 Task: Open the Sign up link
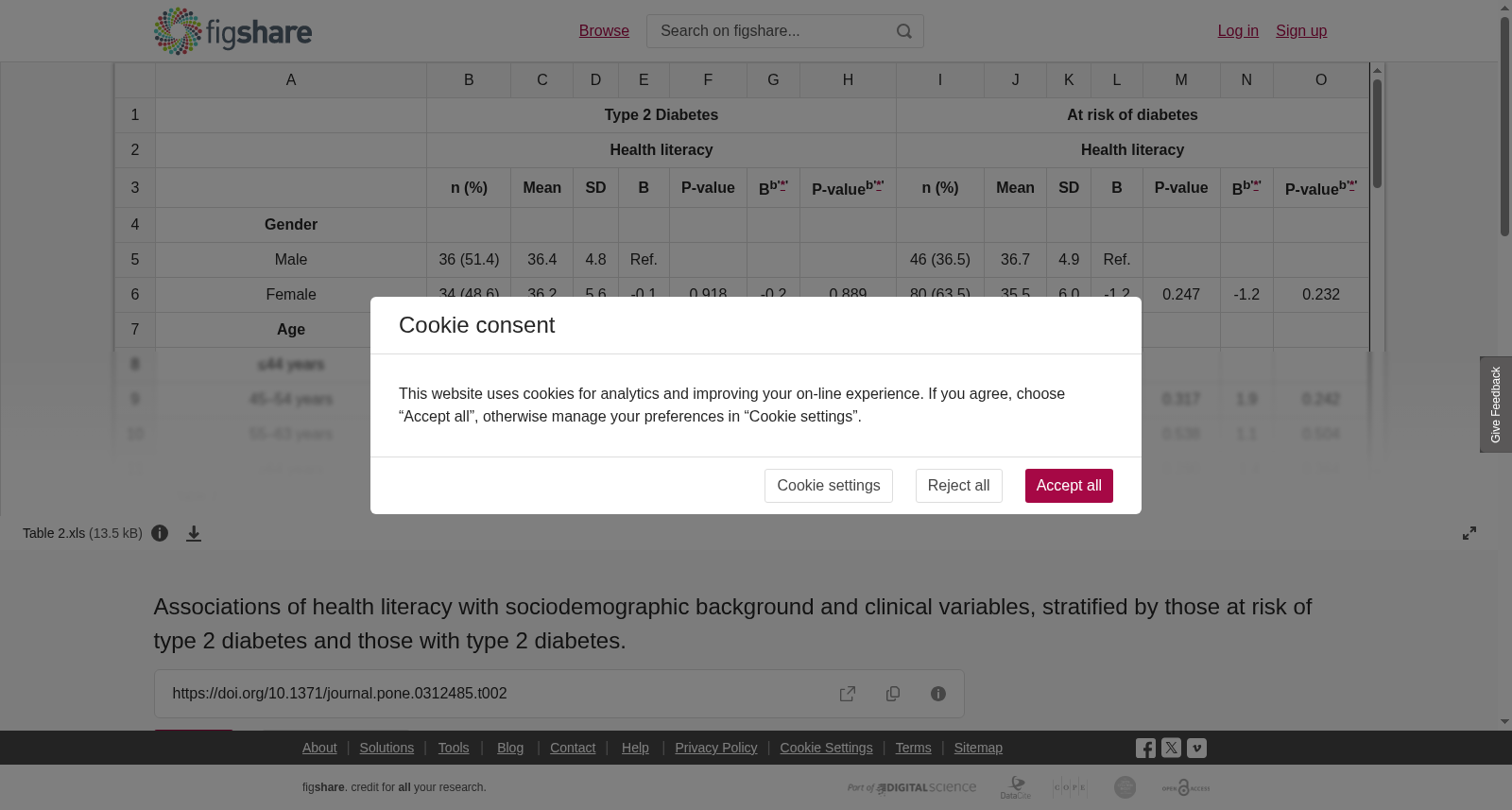click(x=1301, y=31)
